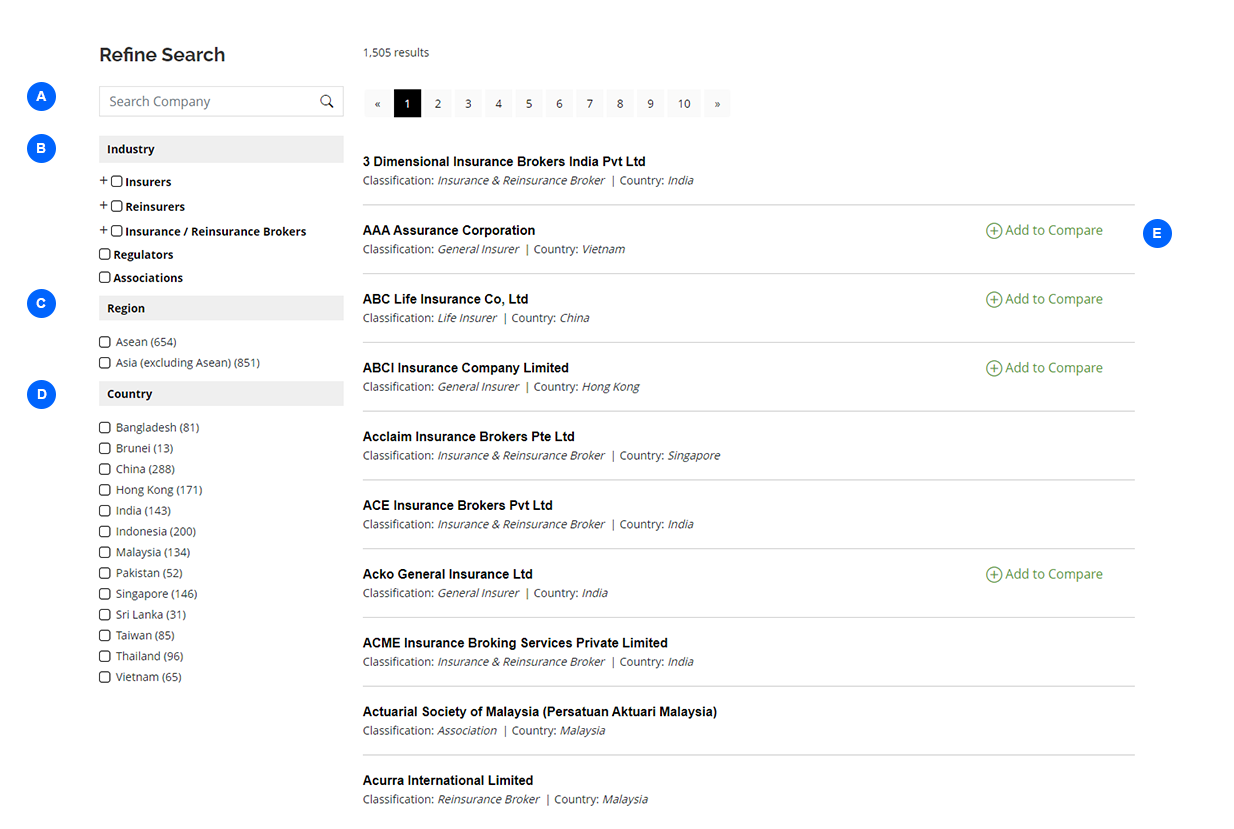Tick the Pakistan checkbox
1234x829 pixels.
pos(105,573)
